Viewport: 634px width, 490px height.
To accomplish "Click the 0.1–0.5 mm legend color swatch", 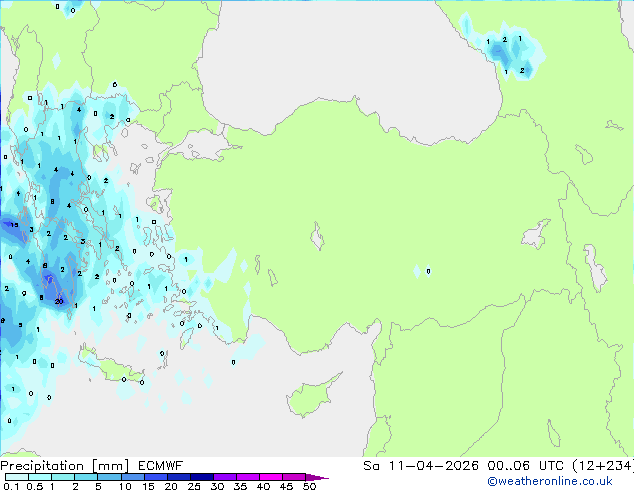I will click(17, 477).
